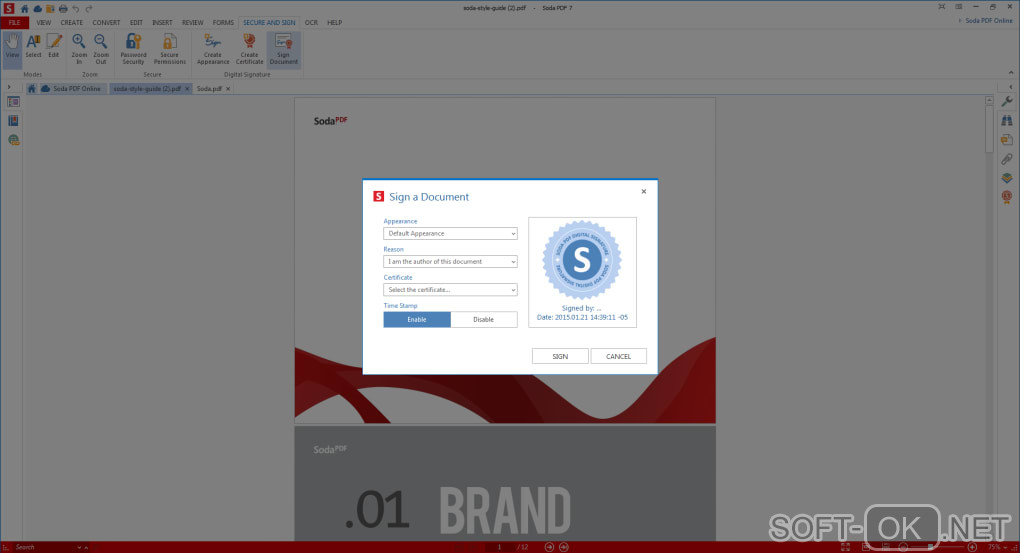Open the bookmarks panel icon on left sidebar
Image resolution: width=1020 pixels, height=553 pixels.
click(x=13, y=121)
